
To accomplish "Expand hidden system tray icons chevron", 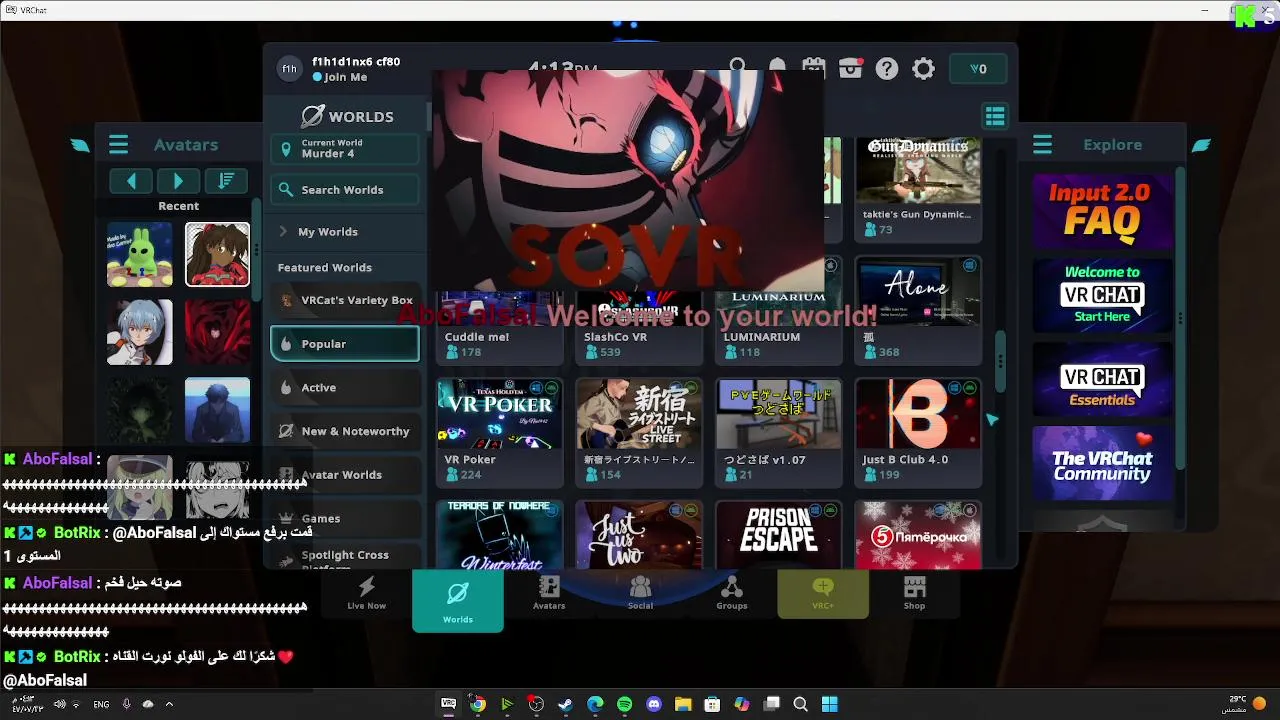I will (169, 704).
